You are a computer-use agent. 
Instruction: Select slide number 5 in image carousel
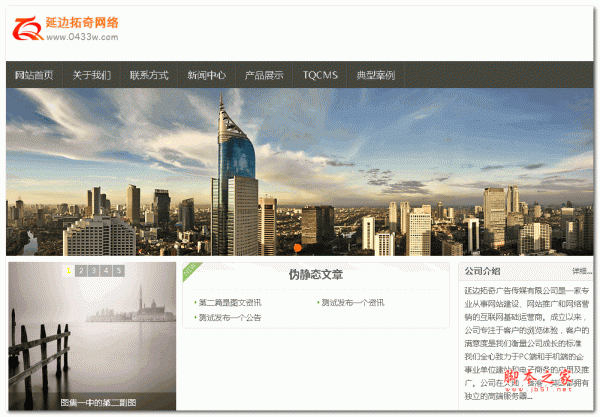click(x=119, y=271)
